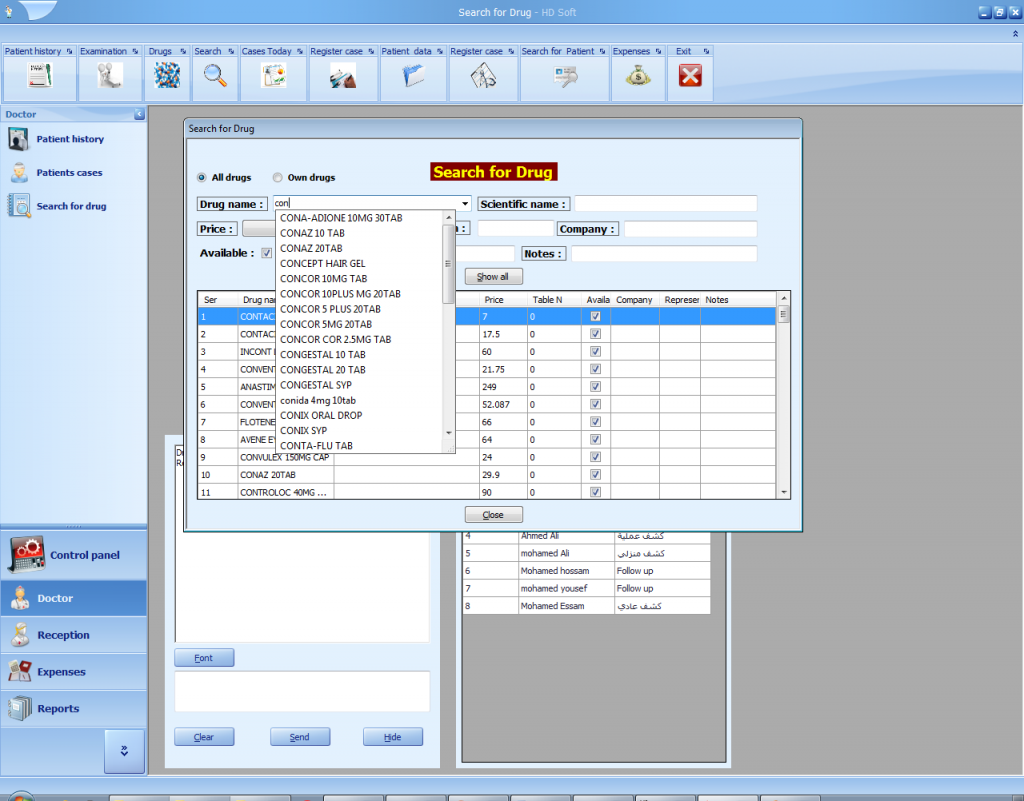Click the Send button
Screen dimensions: 1024x801
pyautogui.click(x=300, y=737)
